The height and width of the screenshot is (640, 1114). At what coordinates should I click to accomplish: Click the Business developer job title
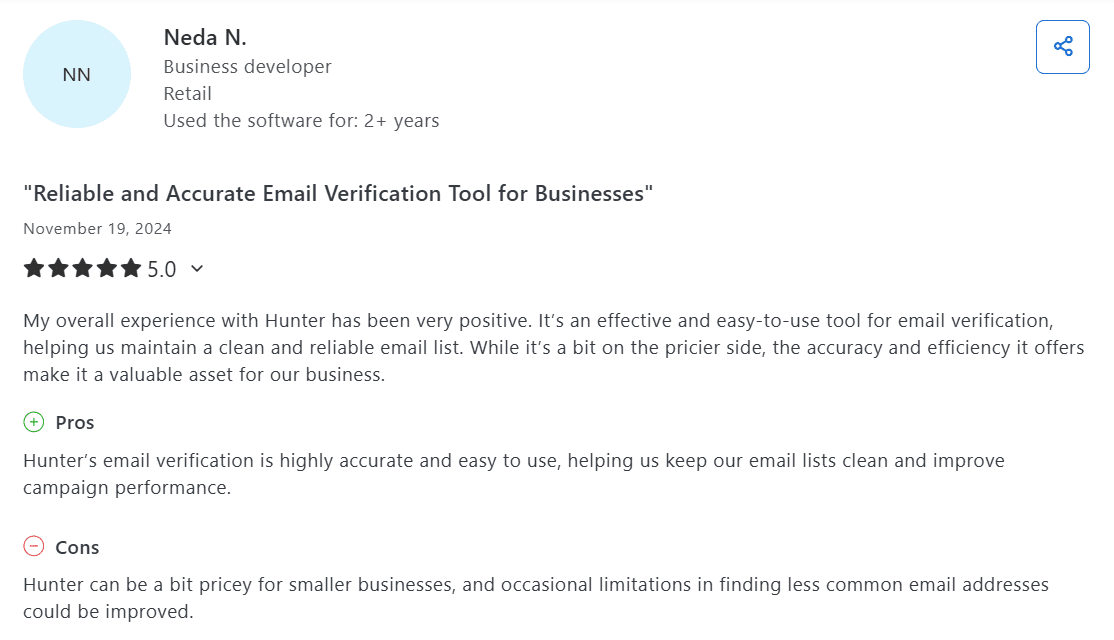(x=247, y=67)
